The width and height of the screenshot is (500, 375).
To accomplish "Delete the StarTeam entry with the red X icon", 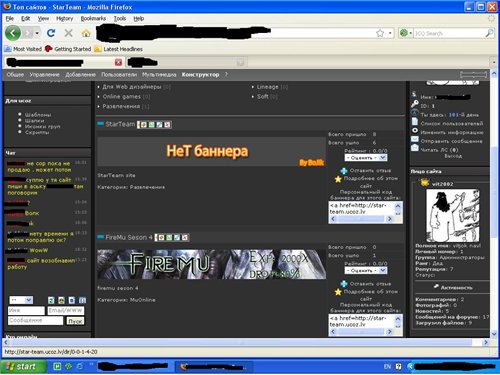I will (167, 124).
